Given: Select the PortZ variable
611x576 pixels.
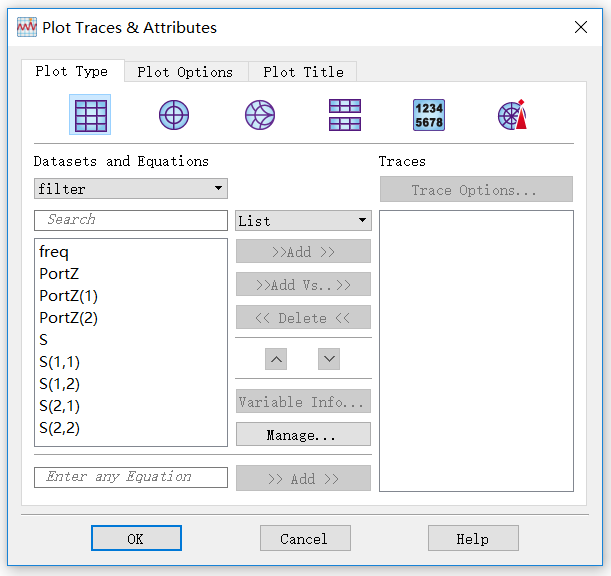Looking at the screenshot, I should click(131, 274).
